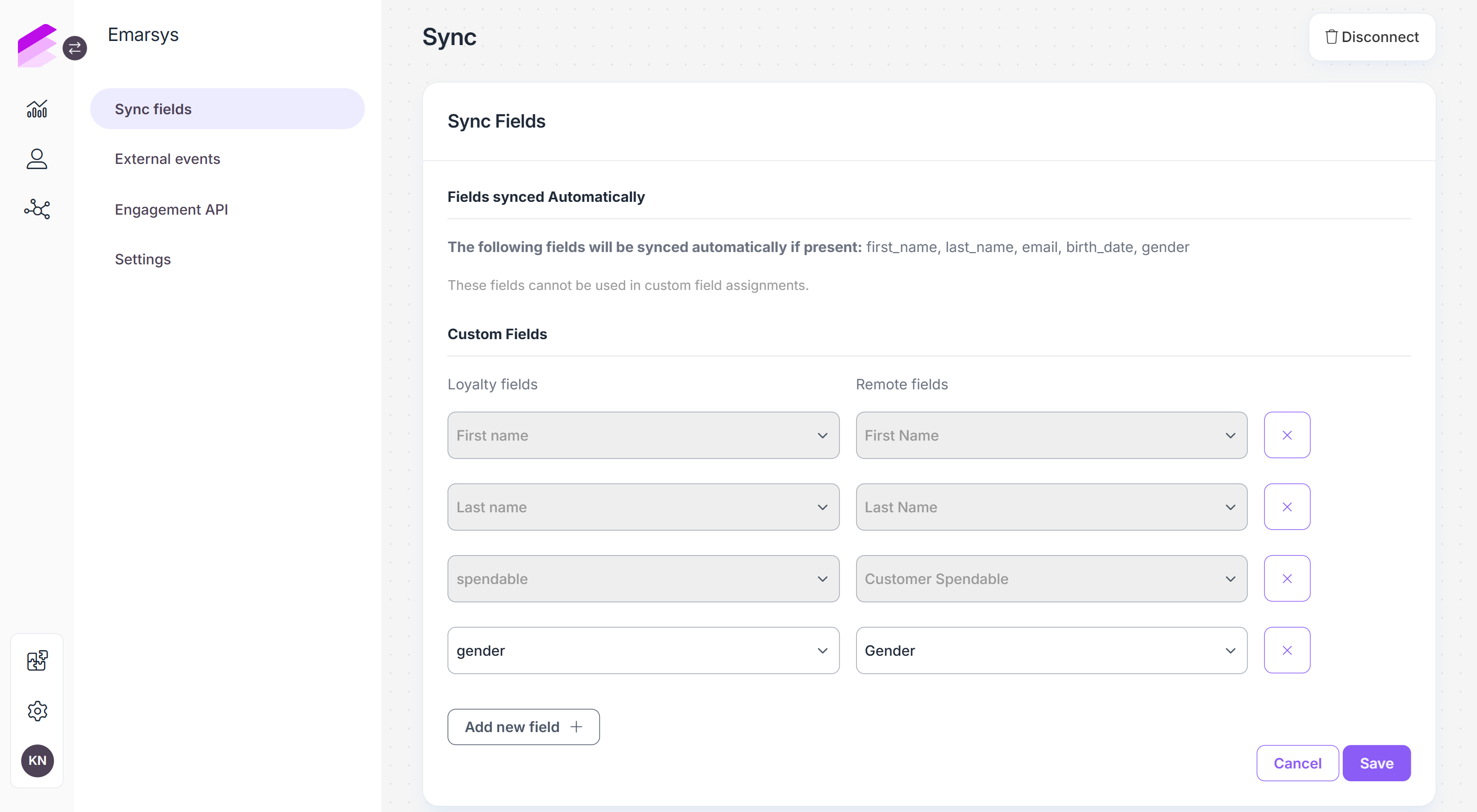Image resolution: width=1477 pixels, height=812 pixels.
Task: Open the network nodes sidebar icon
Action: (x=37, y=209)
